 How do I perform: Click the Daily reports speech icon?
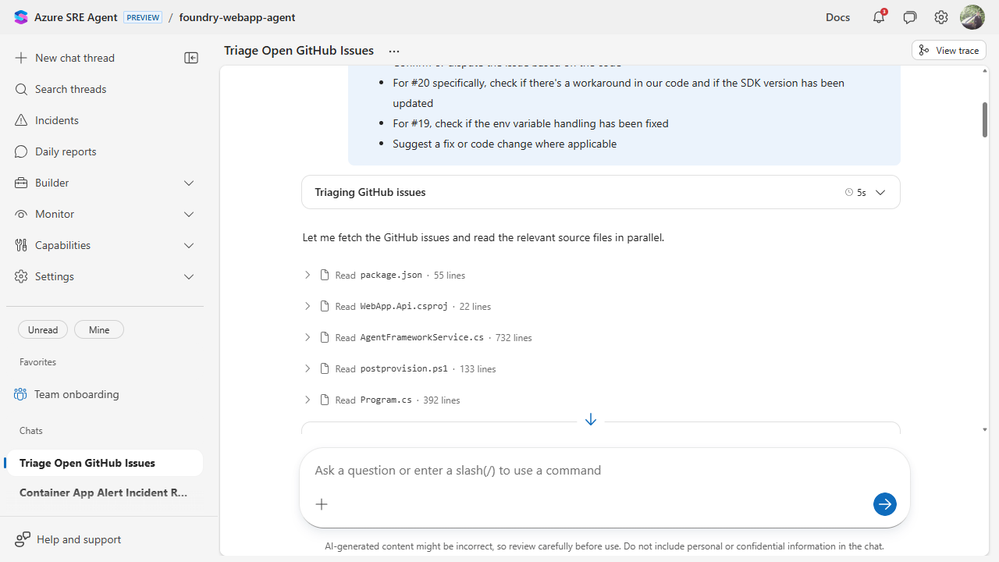click(21, 152)
